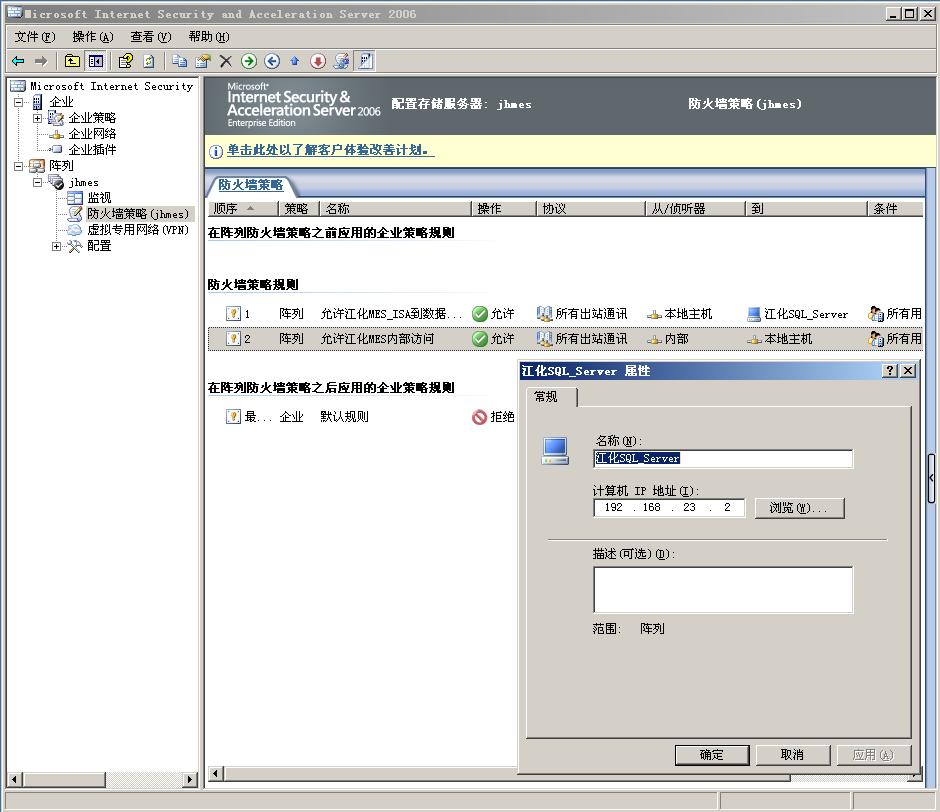Click the 江化SQL_Server computer icon in rule 1
This screenshot has height=812, width=940.
(754, 314)
